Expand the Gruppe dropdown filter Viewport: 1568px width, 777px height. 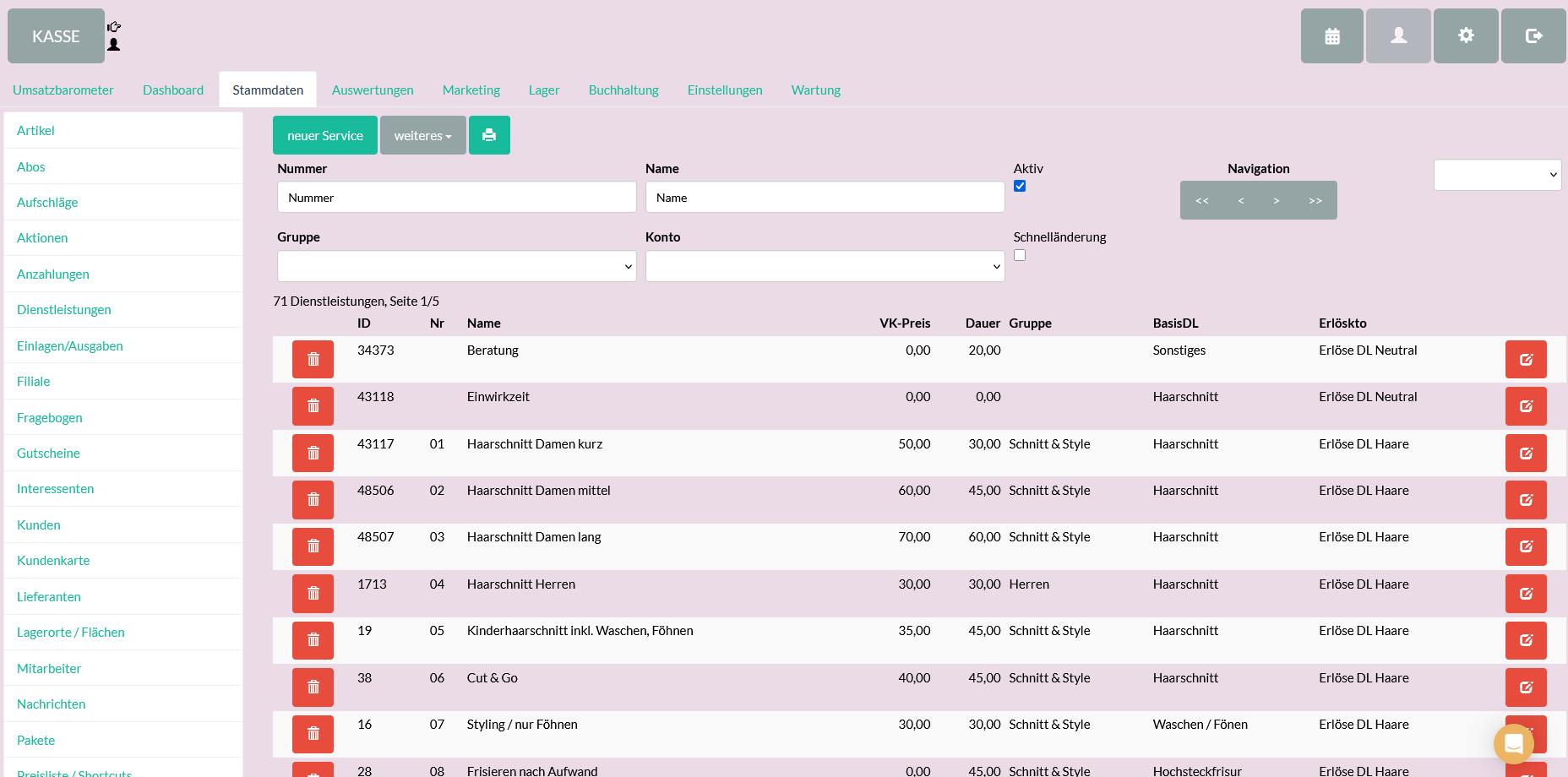click(x=456, y=267)
